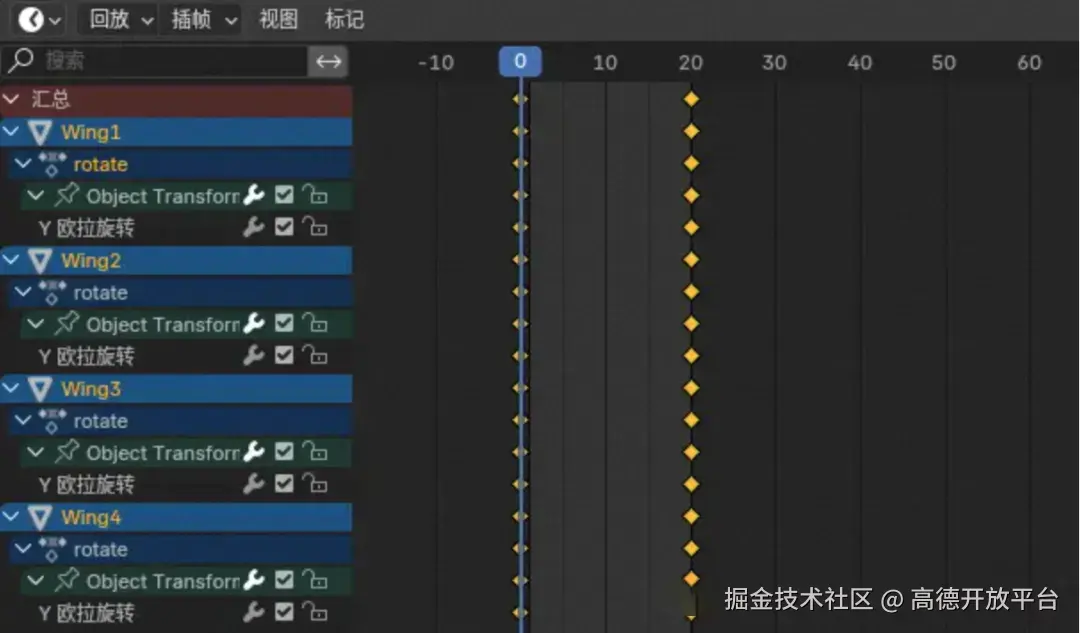Uncheck mute checkbox on Wing1 Y 欧拉旋转
The image size is (1080, 633).
pos(284,227)
